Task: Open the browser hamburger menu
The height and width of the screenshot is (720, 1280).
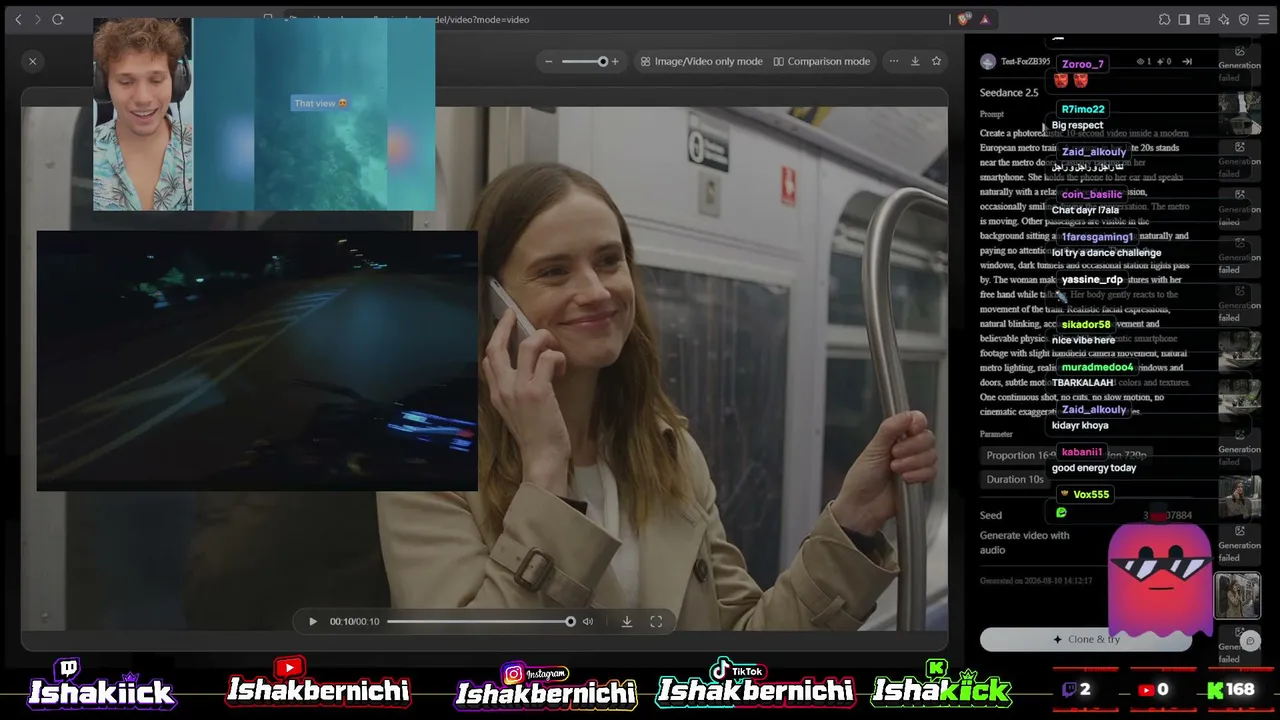Action: [x=1264, y=19]
